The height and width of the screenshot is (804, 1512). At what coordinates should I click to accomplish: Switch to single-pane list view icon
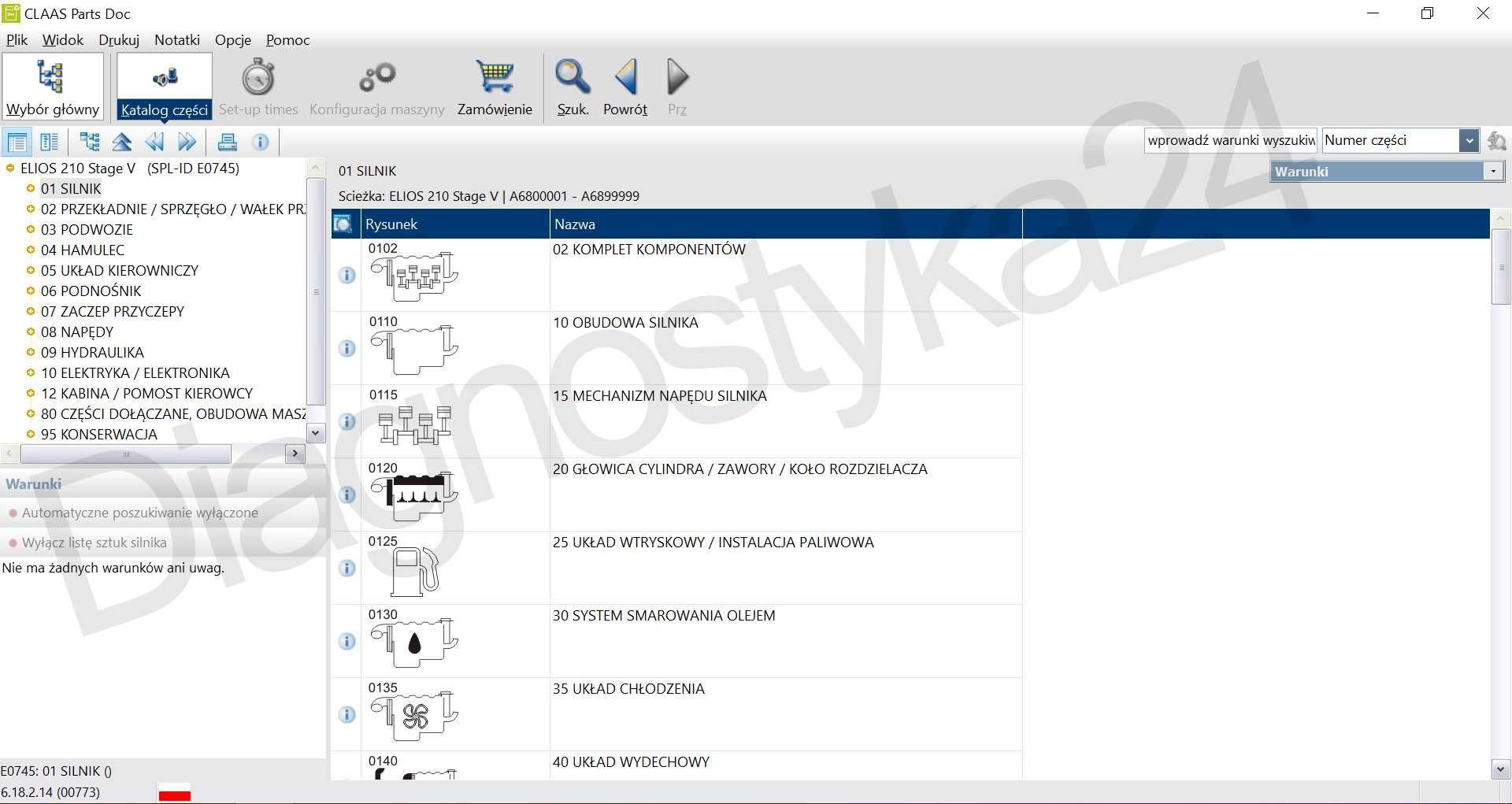[17, 143]
